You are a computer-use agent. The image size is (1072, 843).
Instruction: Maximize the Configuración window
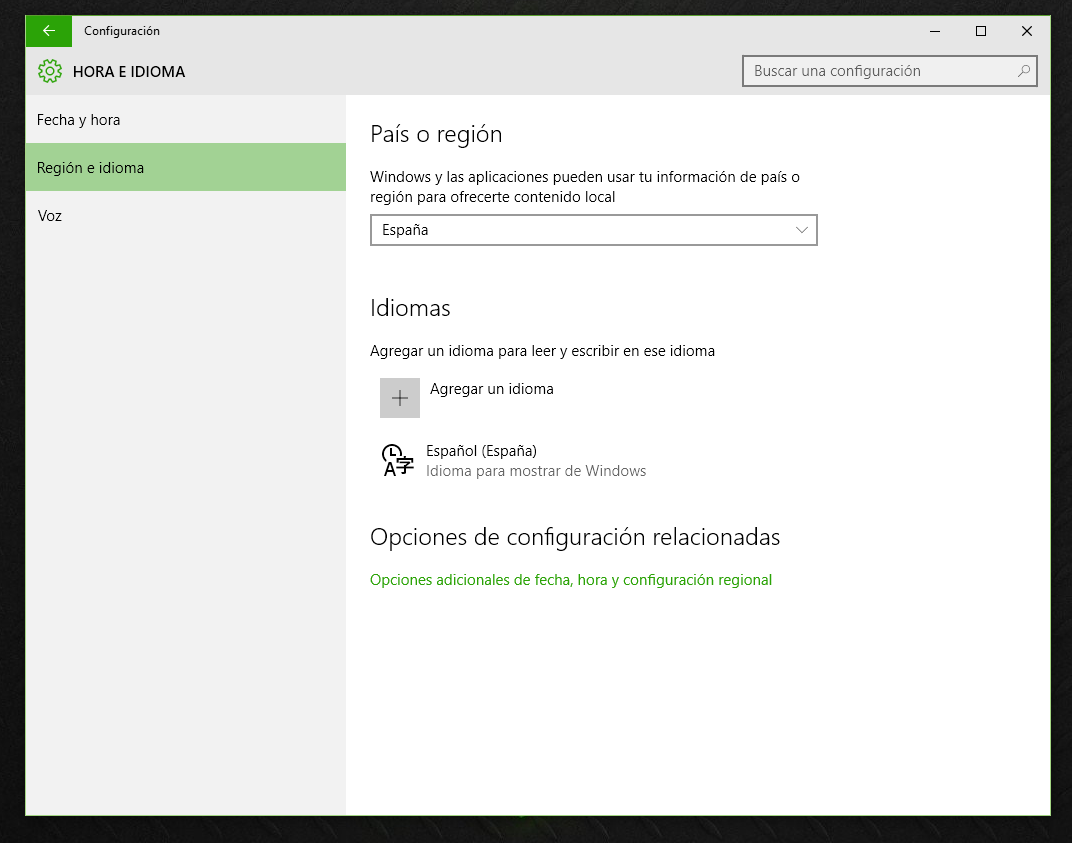pyautogui.click(x=980, y=31)
